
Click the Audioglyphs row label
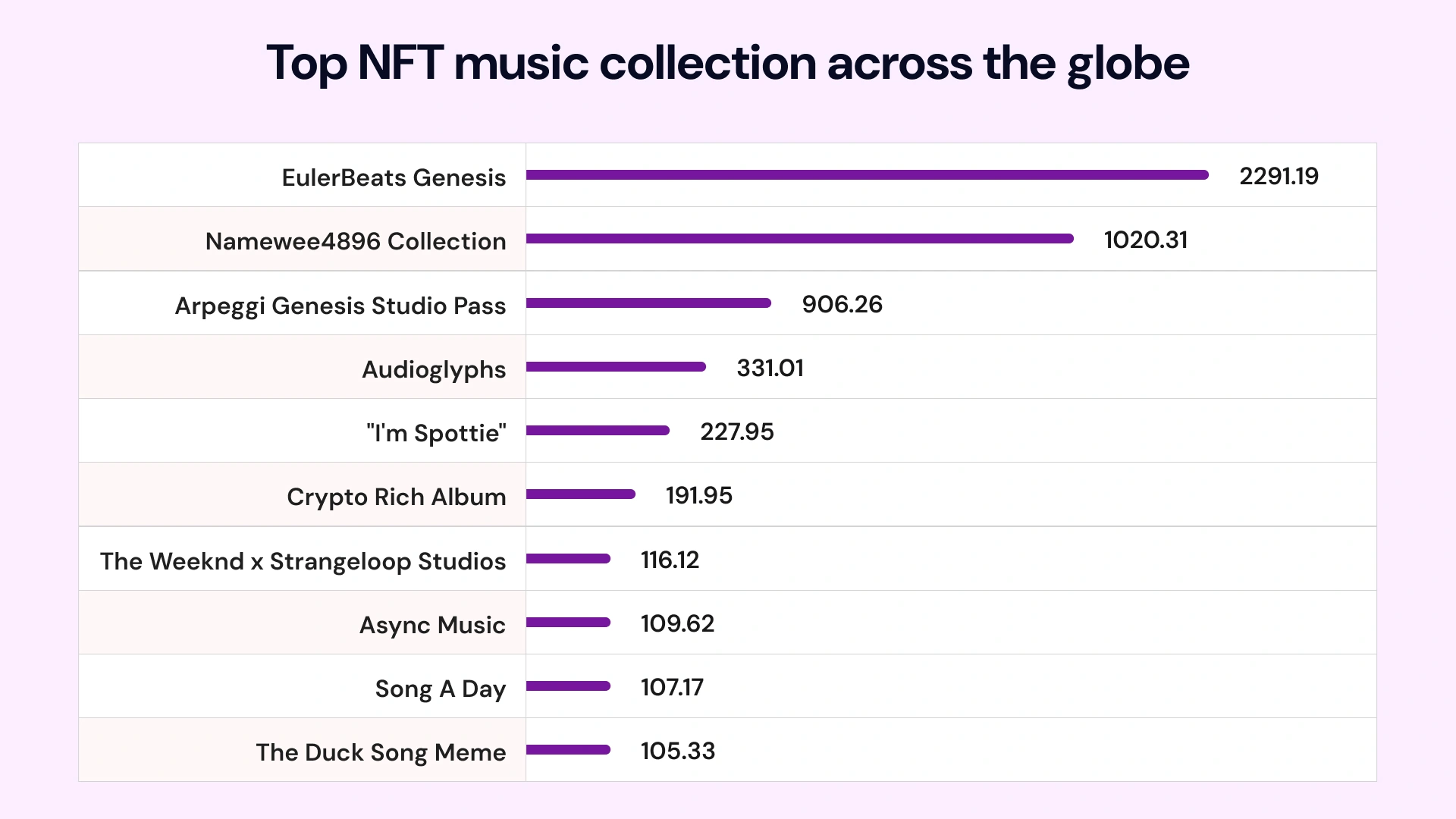coord(434,369)
